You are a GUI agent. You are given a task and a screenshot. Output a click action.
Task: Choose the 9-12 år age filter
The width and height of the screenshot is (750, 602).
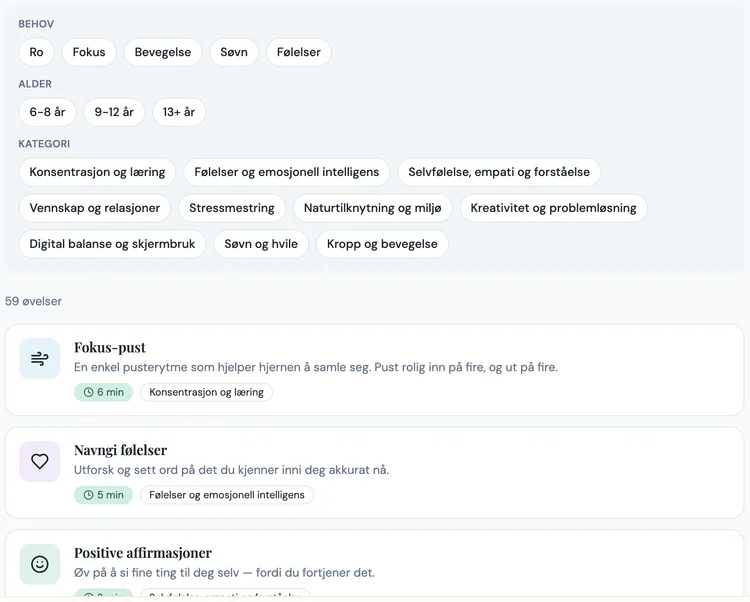click(114, 112)
